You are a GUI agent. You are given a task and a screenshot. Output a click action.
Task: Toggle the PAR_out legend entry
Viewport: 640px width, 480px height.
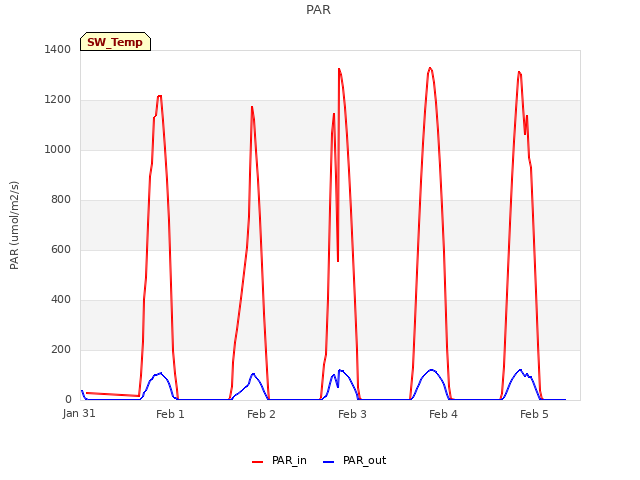click(354, 461)
